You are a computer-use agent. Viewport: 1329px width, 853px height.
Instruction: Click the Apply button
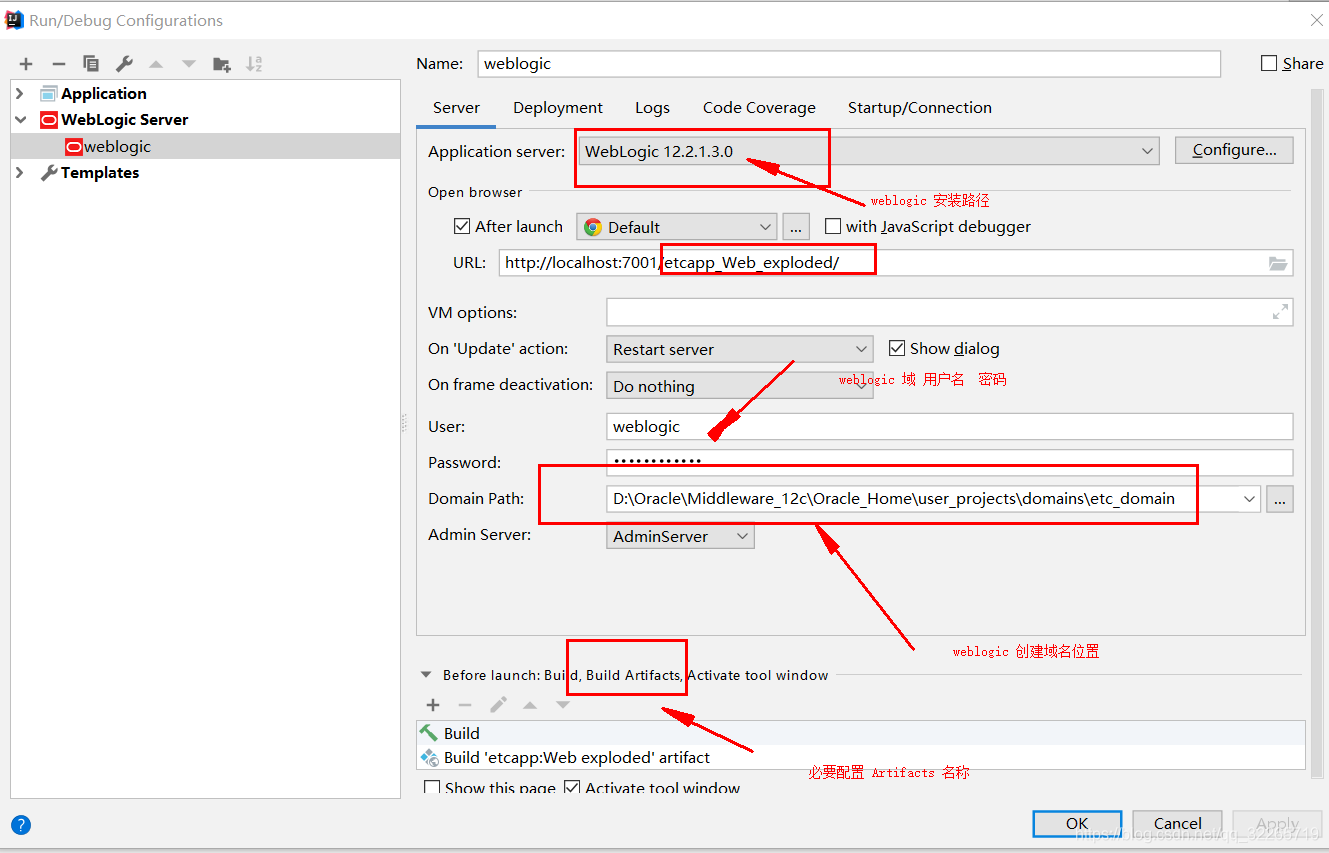tap(1277, 824)
